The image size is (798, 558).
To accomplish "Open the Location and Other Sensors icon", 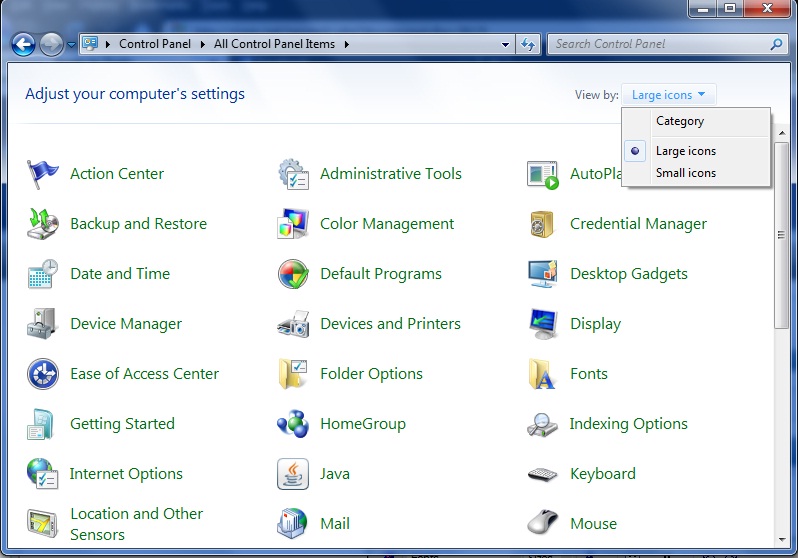I will (42, 523).
